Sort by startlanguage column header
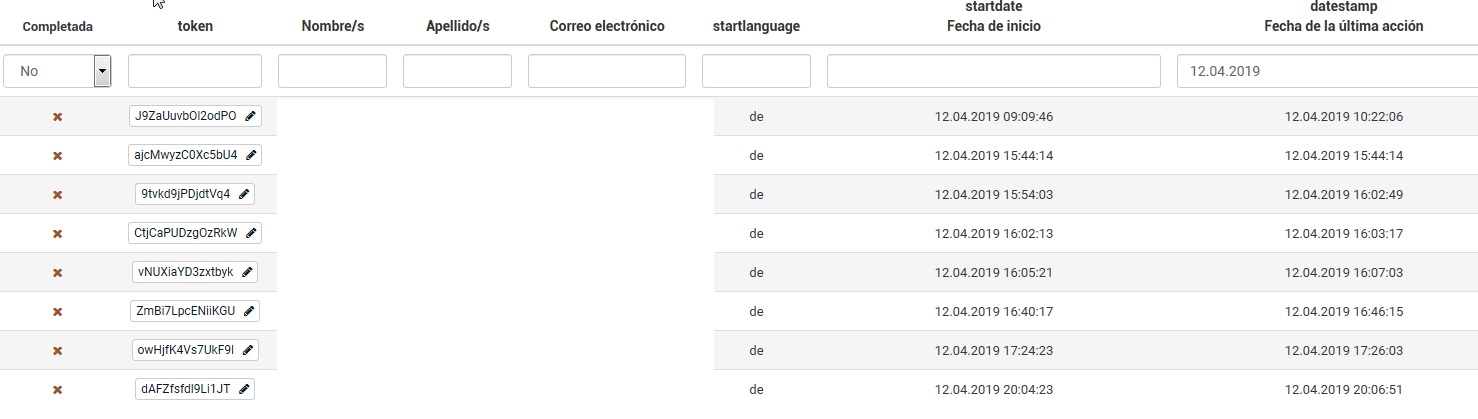1478x419 pixels. [756, 26]
